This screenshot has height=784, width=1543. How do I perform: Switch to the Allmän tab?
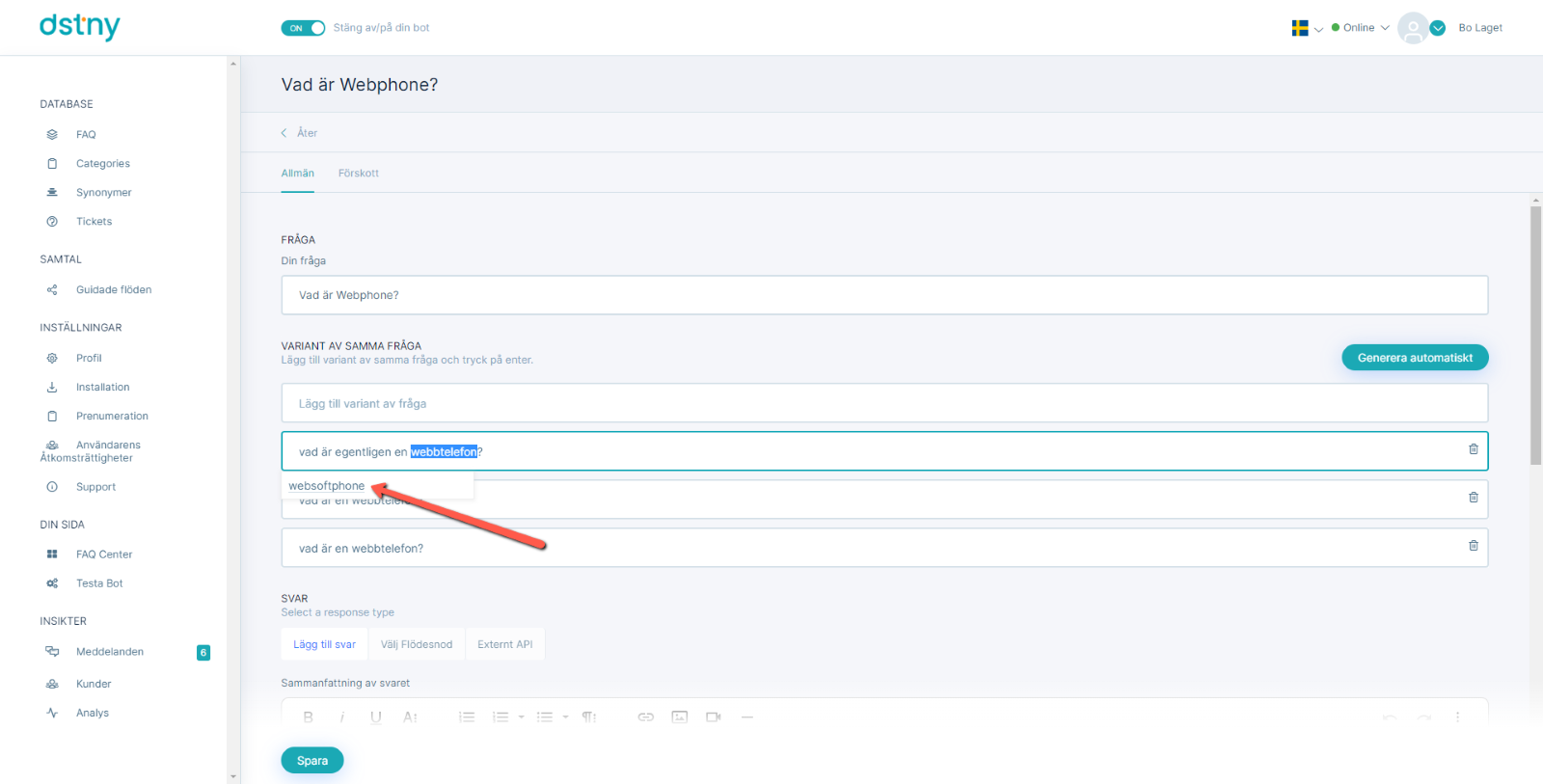[x=297, y=174]
